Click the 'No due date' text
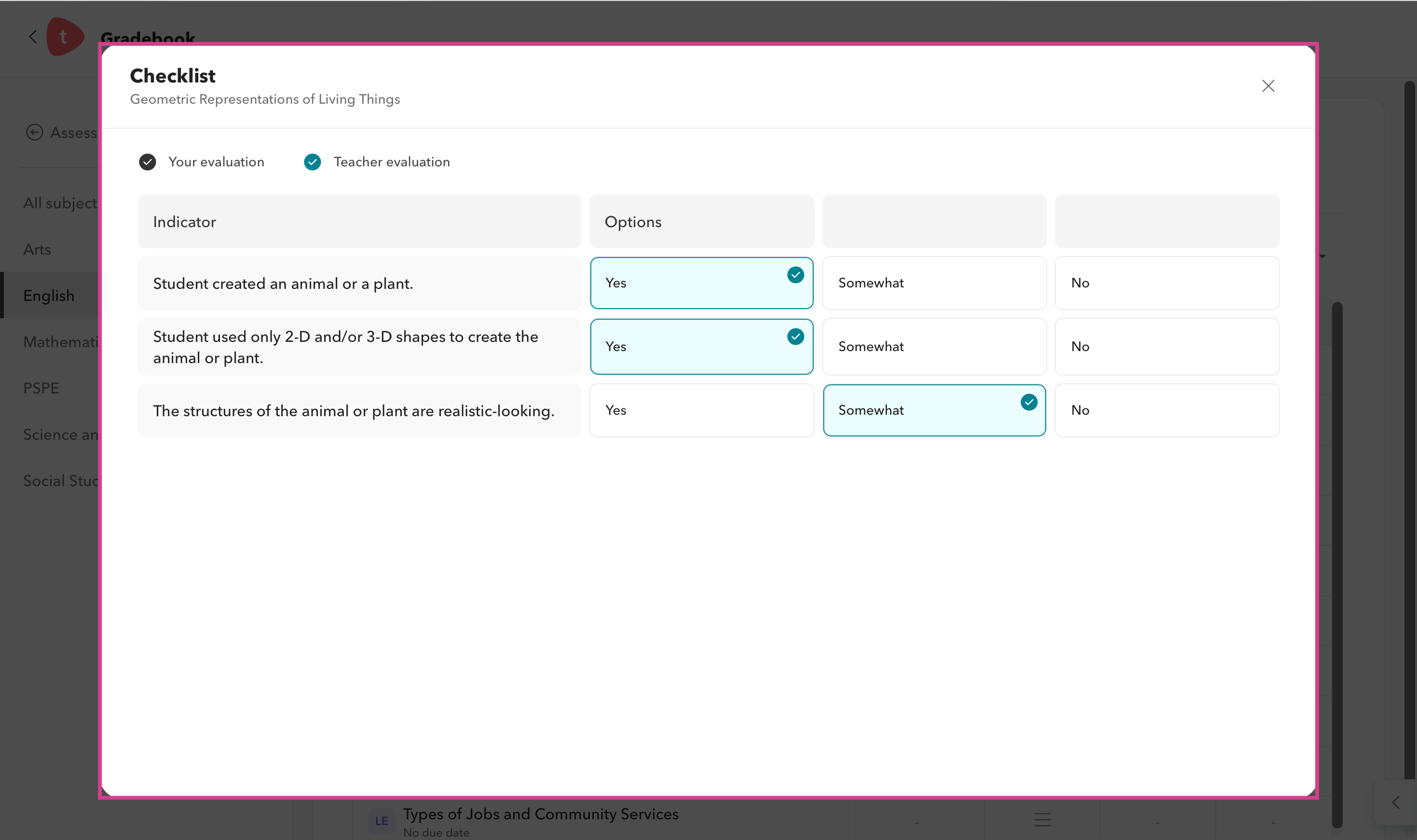 click(x=436, y=833)
